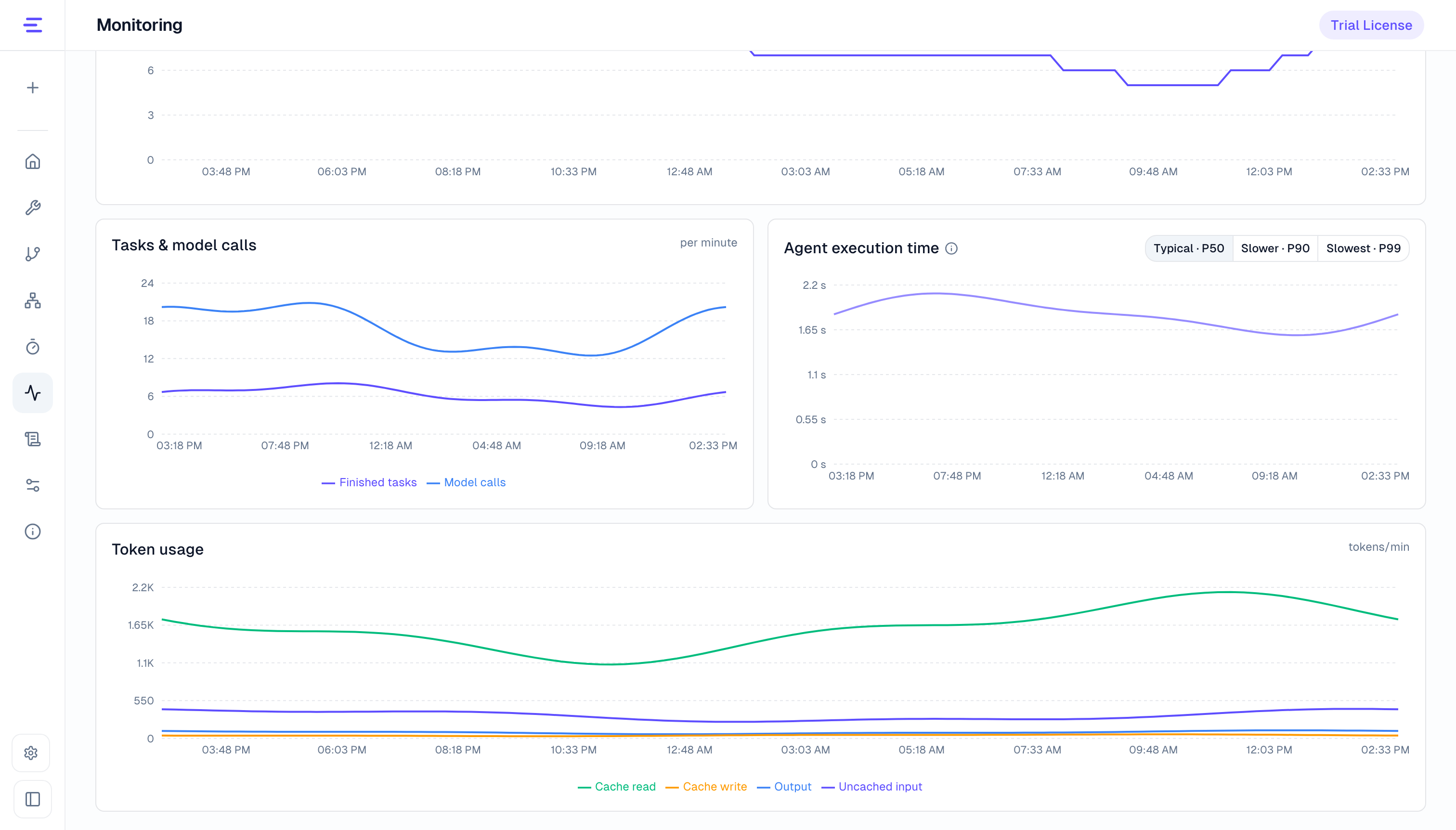Open settings gear icon
This screenshot has height=830, width=1456.
point(31,753)
